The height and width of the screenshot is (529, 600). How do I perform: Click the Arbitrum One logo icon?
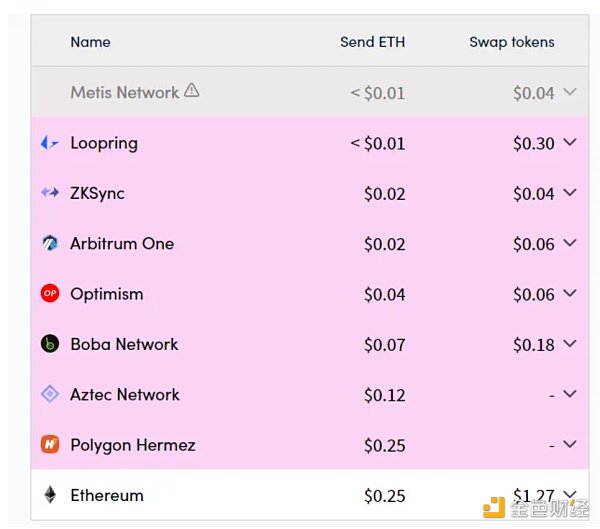[x=49, y=243]
